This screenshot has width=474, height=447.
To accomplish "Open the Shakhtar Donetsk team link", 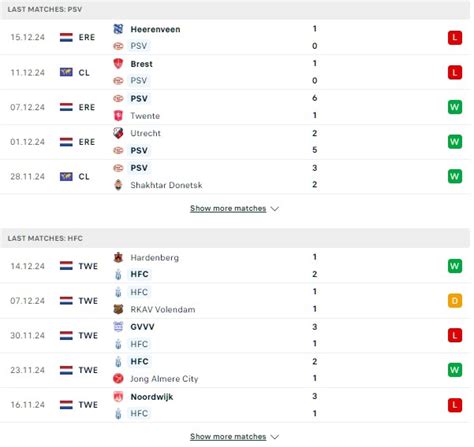I will coord(166,185).
